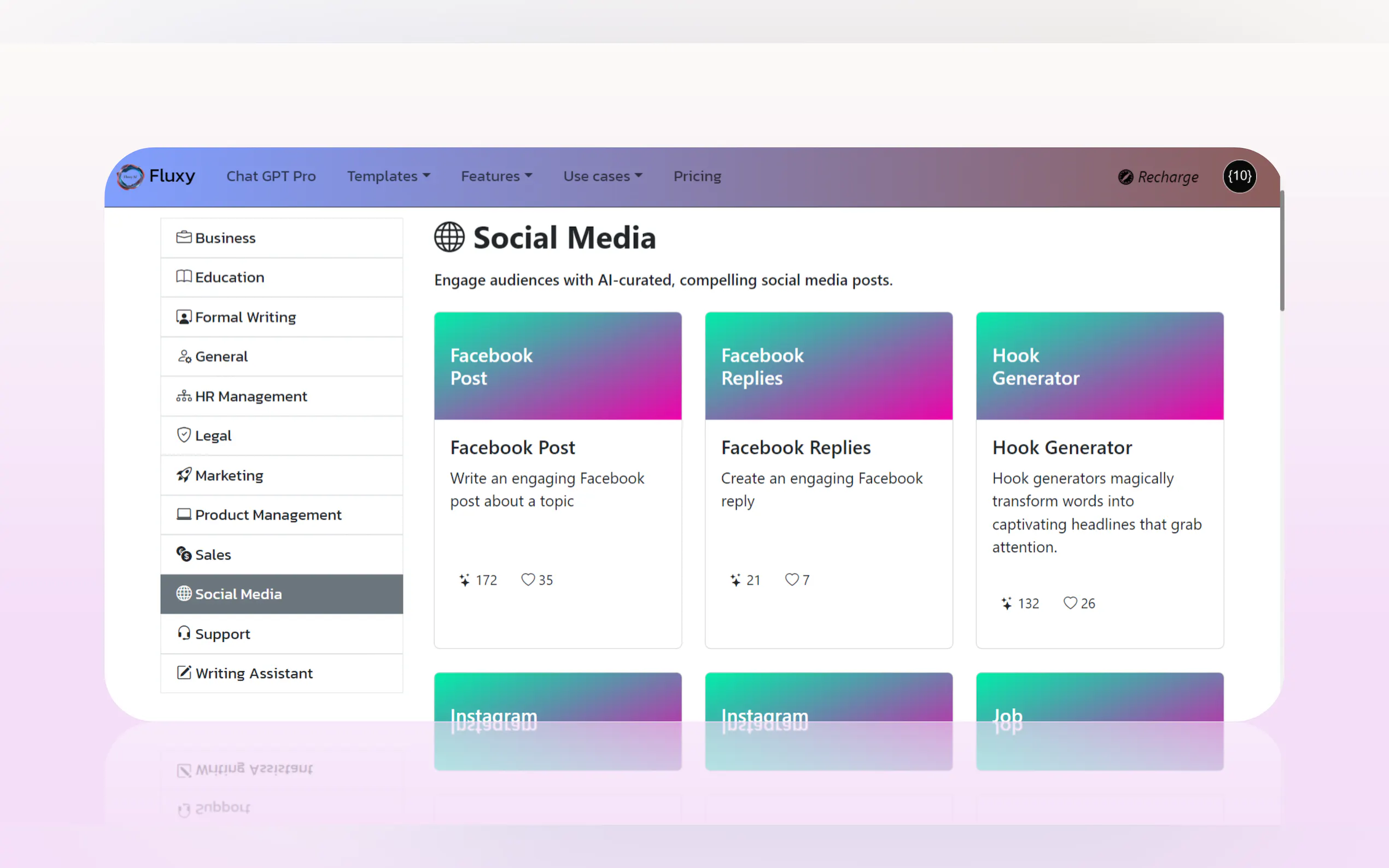Expand the Use cases dropdown
The height and width of the screenshot is (868, 1389).
coord(602,176)
